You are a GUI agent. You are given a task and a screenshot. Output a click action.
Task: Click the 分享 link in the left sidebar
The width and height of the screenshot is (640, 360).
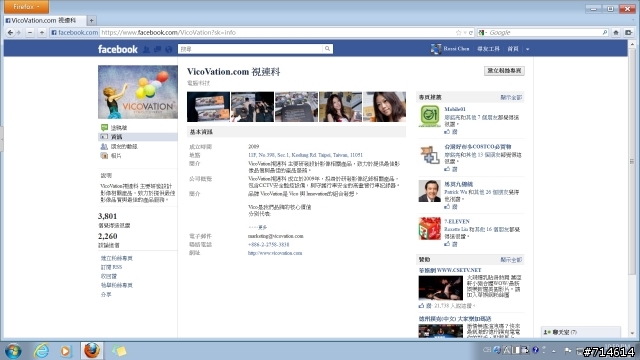[x=106, y=294]
